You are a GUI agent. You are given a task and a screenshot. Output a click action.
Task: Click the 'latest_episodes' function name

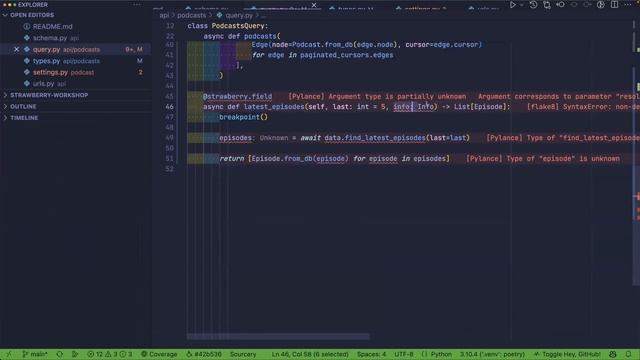point(274,107)
